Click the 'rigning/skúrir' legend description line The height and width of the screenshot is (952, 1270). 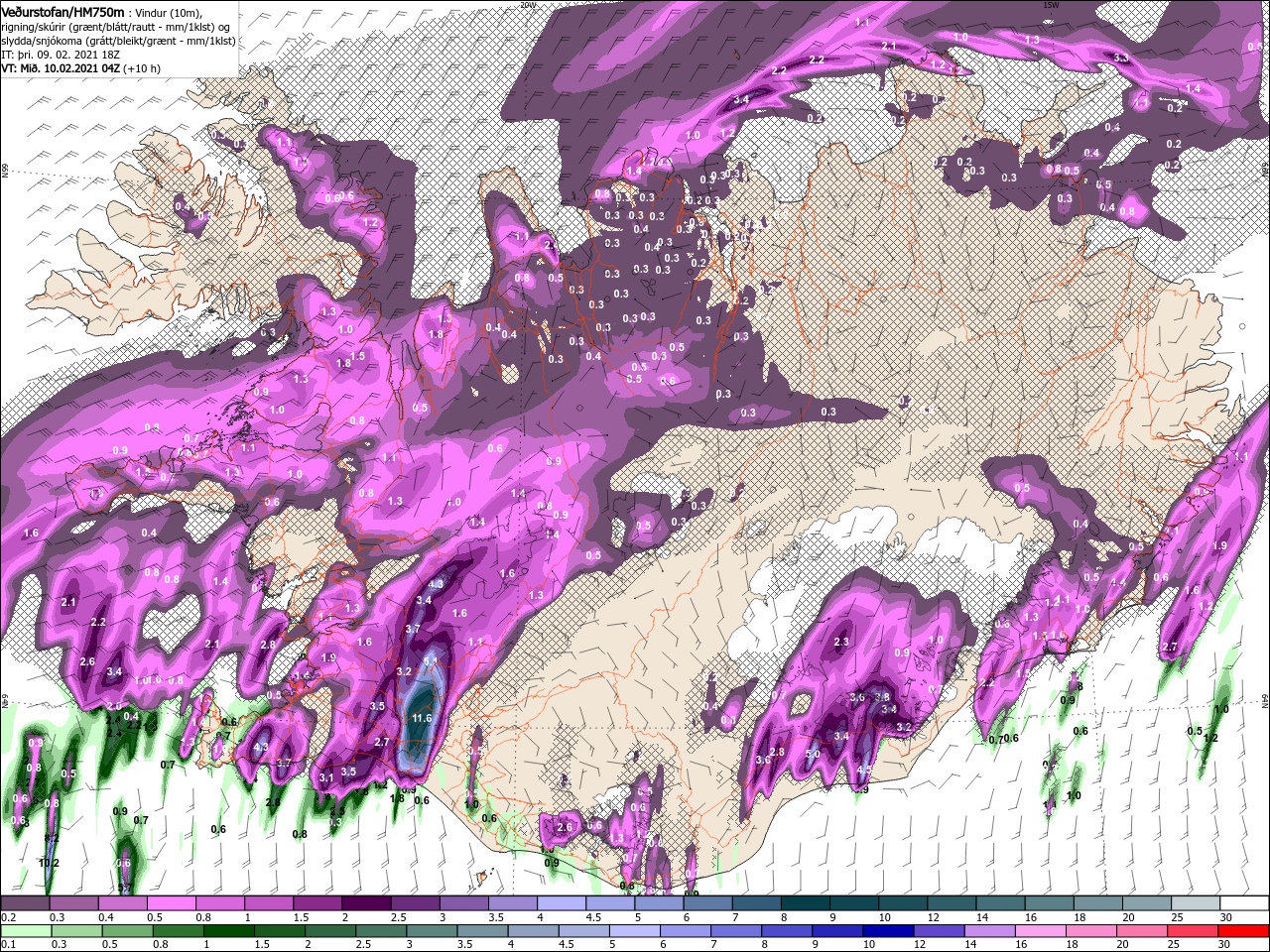point(118,27)
